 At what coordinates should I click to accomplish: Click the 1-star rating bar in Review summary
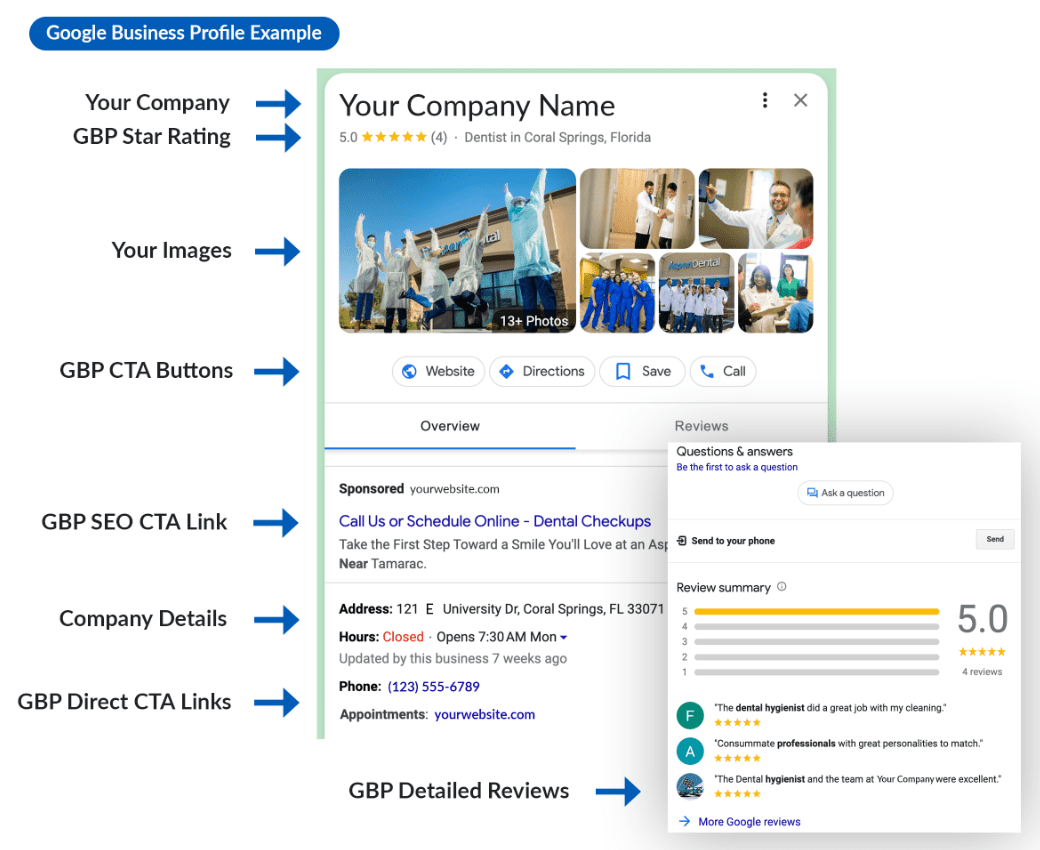[x=816, y=672]
